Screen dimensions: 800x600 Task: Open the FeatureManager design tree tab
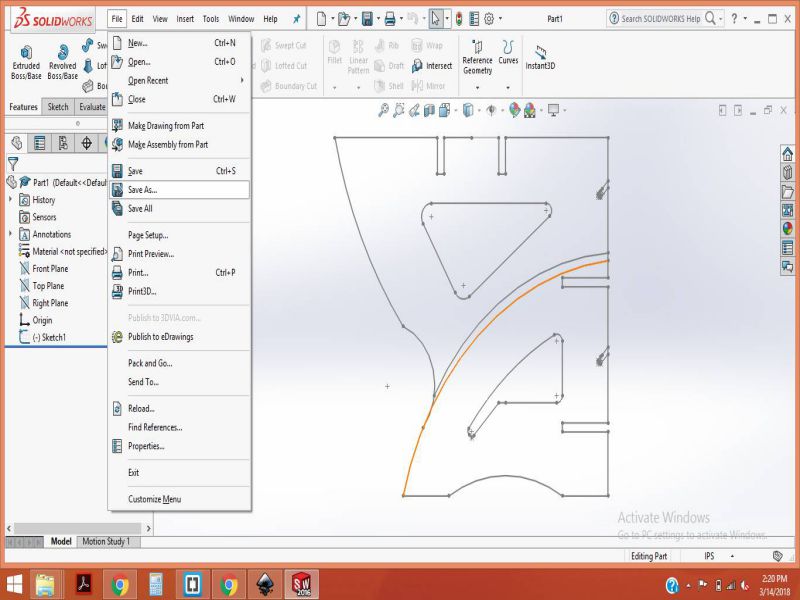coord(16,143)
